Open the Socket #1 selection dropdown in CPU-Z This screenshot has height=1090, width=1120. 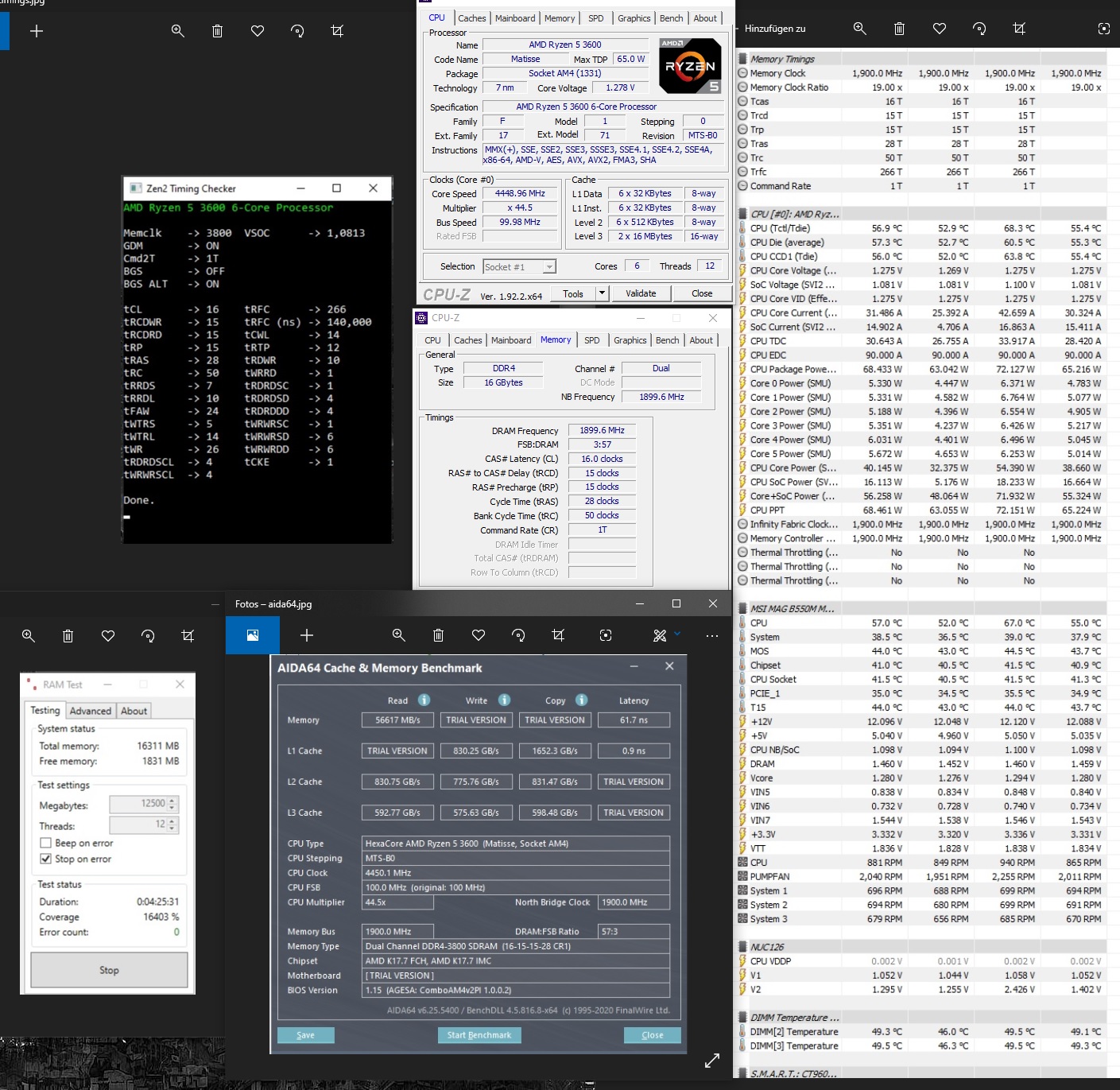point(550,267)
